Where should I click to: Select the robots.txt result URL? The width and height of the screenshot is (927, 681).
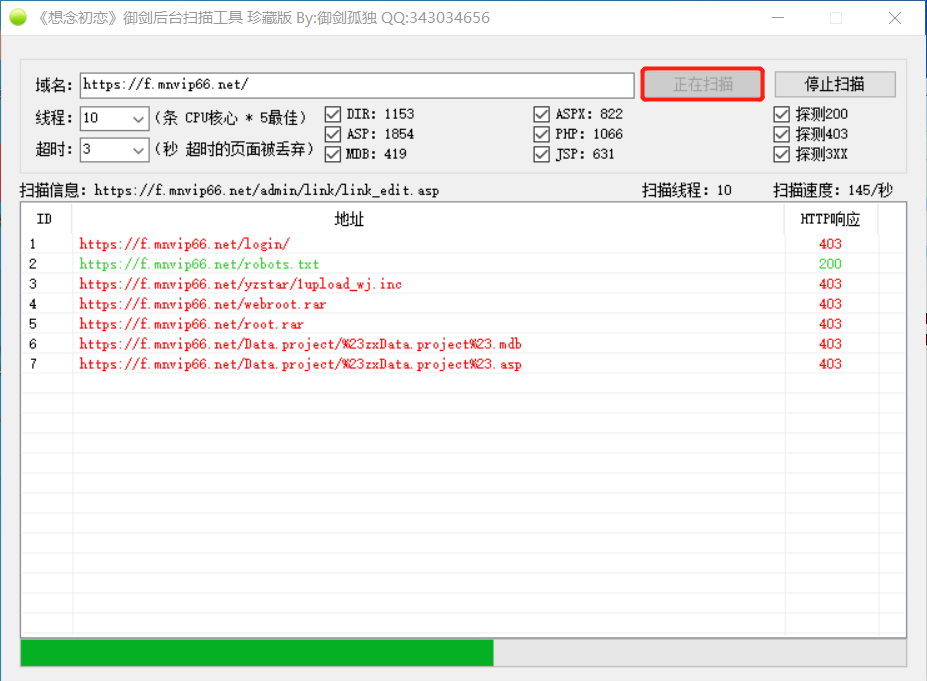199,264
